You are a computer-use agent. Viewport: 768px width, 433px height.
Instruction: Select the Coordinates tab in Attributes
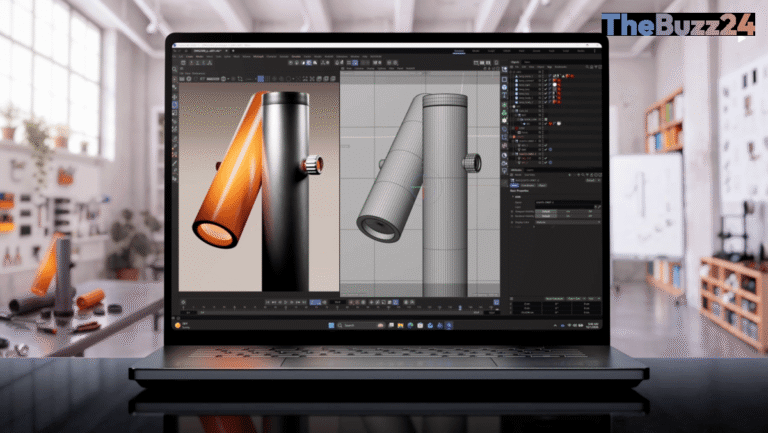[x=528, y=185]
